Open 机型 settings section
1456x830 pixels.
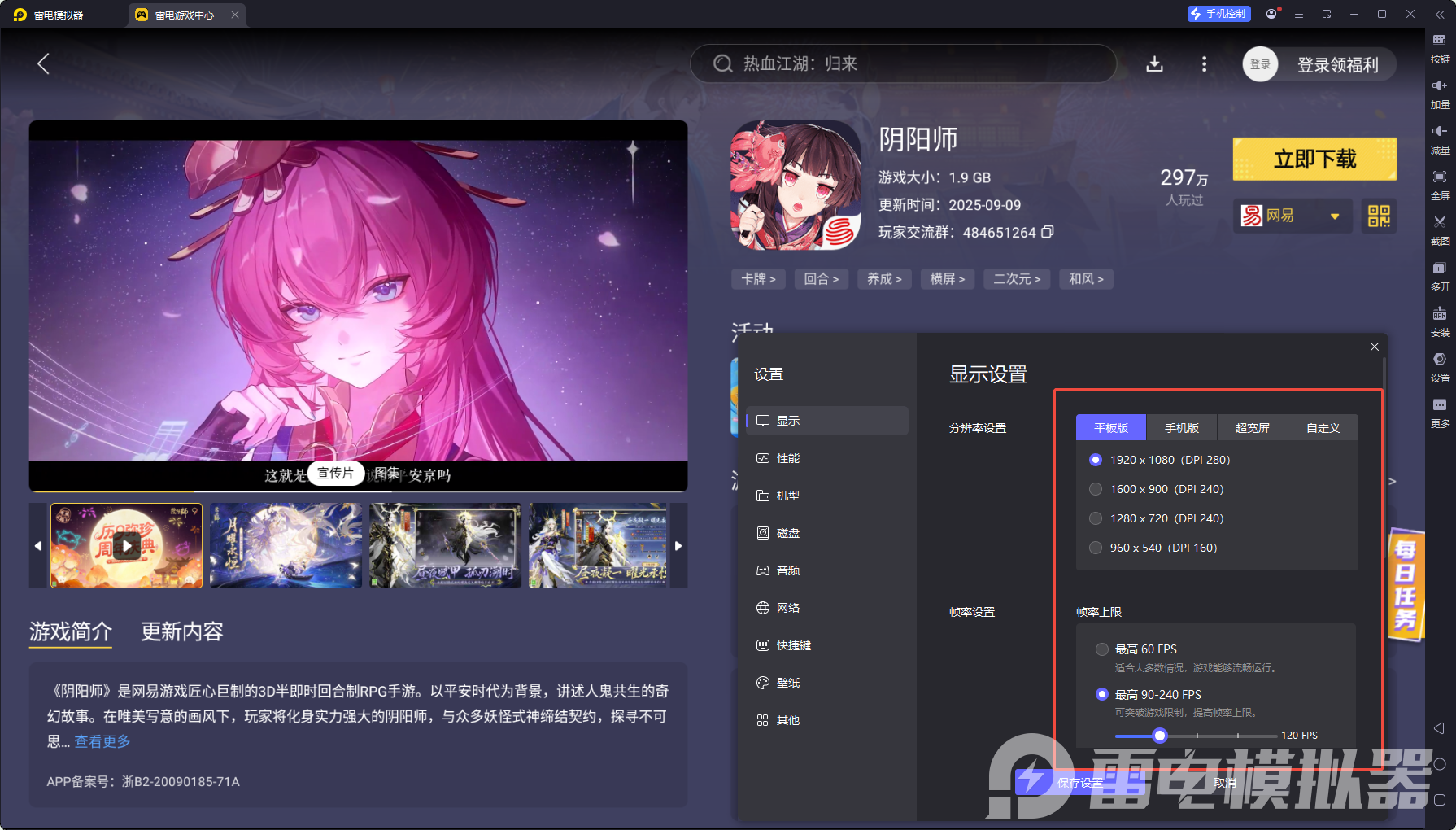826,496
